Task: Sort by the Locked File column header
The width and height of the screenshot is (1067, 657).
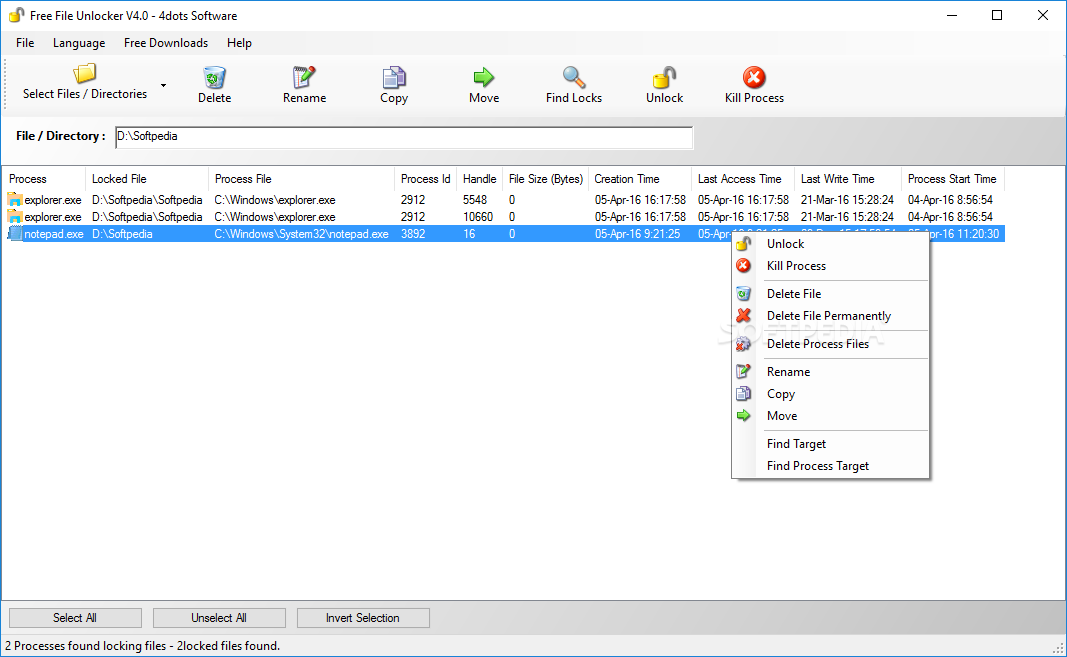Action: click(147, 179)
